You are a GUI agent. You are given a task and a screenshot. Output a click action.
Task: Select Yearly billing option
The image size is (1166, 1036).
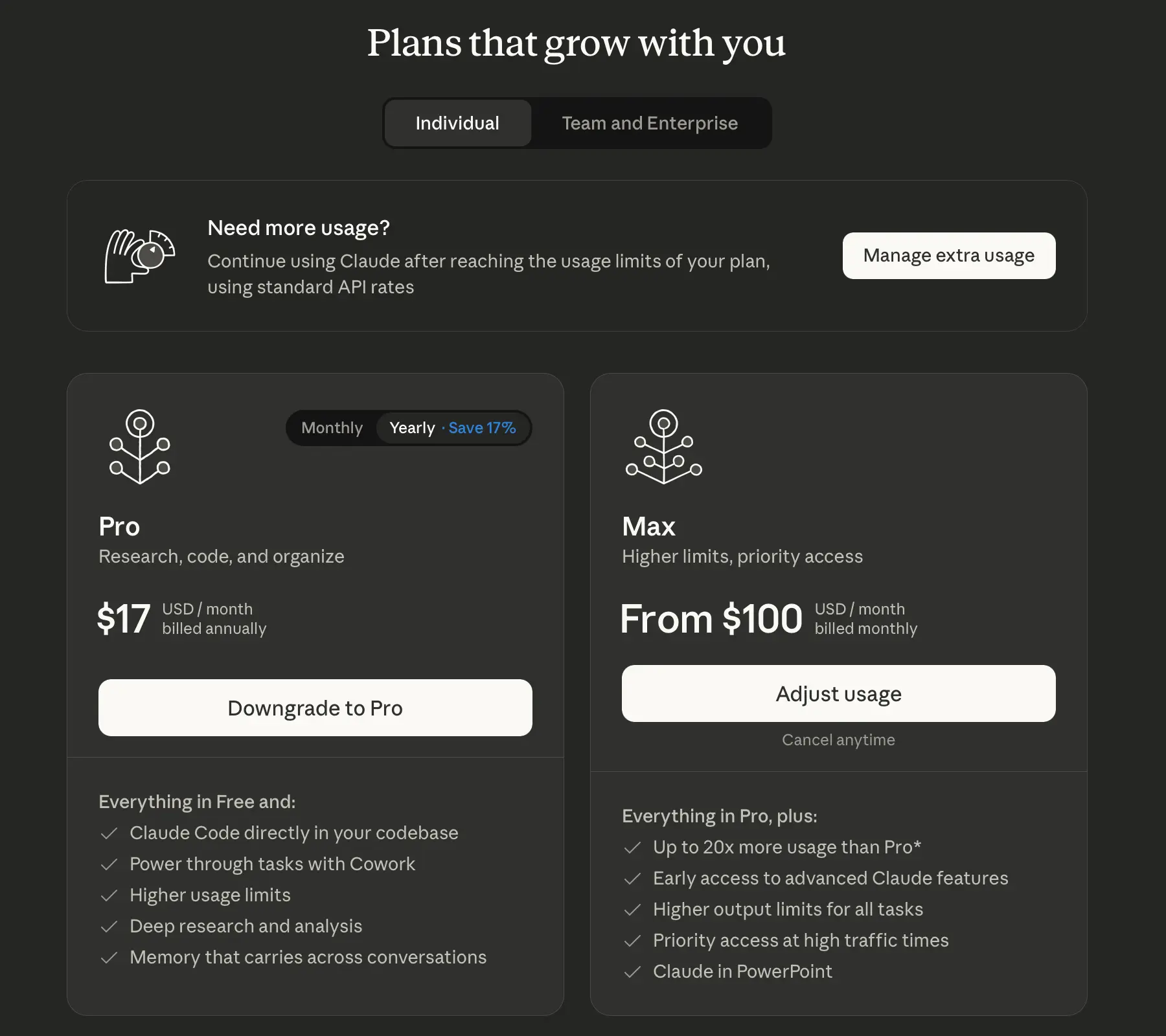[413, 428]
